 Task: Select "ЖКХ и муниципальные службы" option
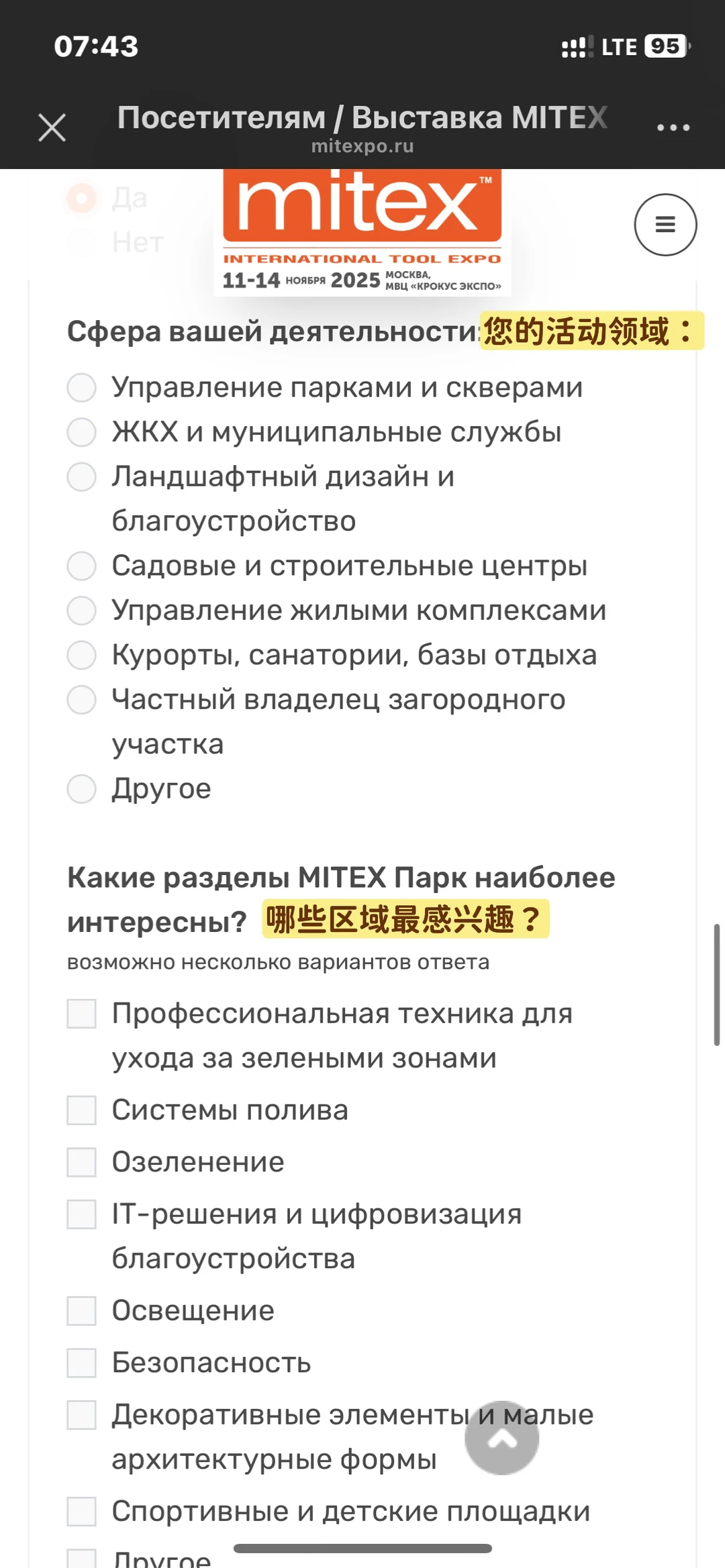coord(82,432)
